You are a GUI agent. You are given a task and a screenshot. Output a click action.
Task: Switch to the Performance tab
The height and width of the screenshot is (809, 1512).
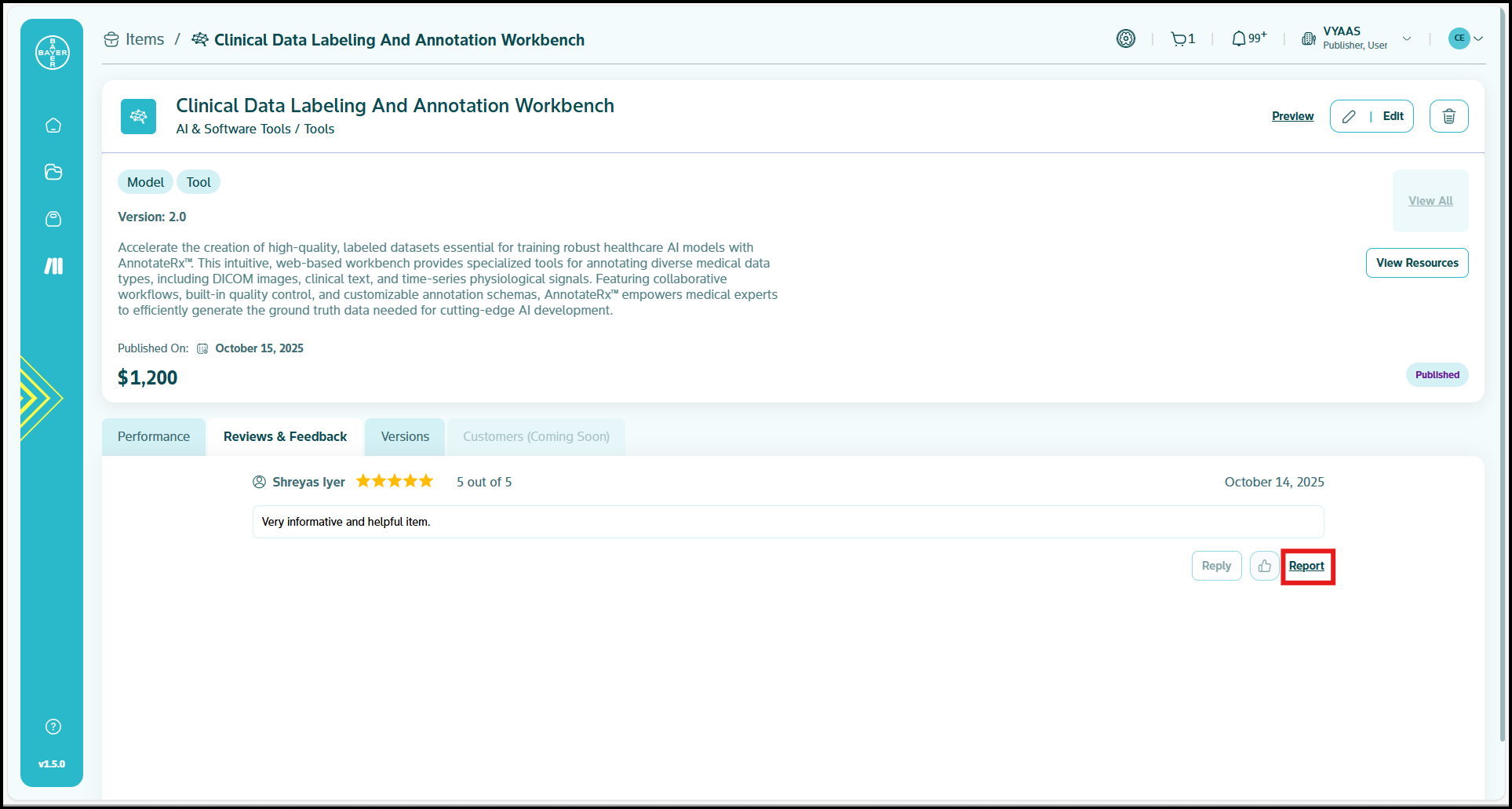[154, 437]
